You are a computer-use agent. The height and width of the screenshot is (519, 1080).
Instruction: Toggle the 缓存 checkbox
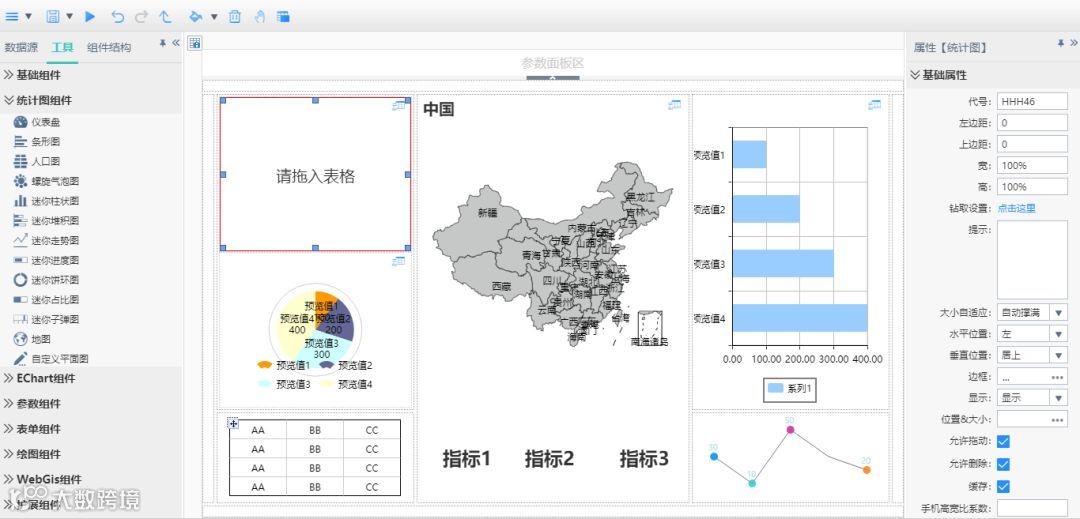pyautogui.click(x=1004, y=487)
